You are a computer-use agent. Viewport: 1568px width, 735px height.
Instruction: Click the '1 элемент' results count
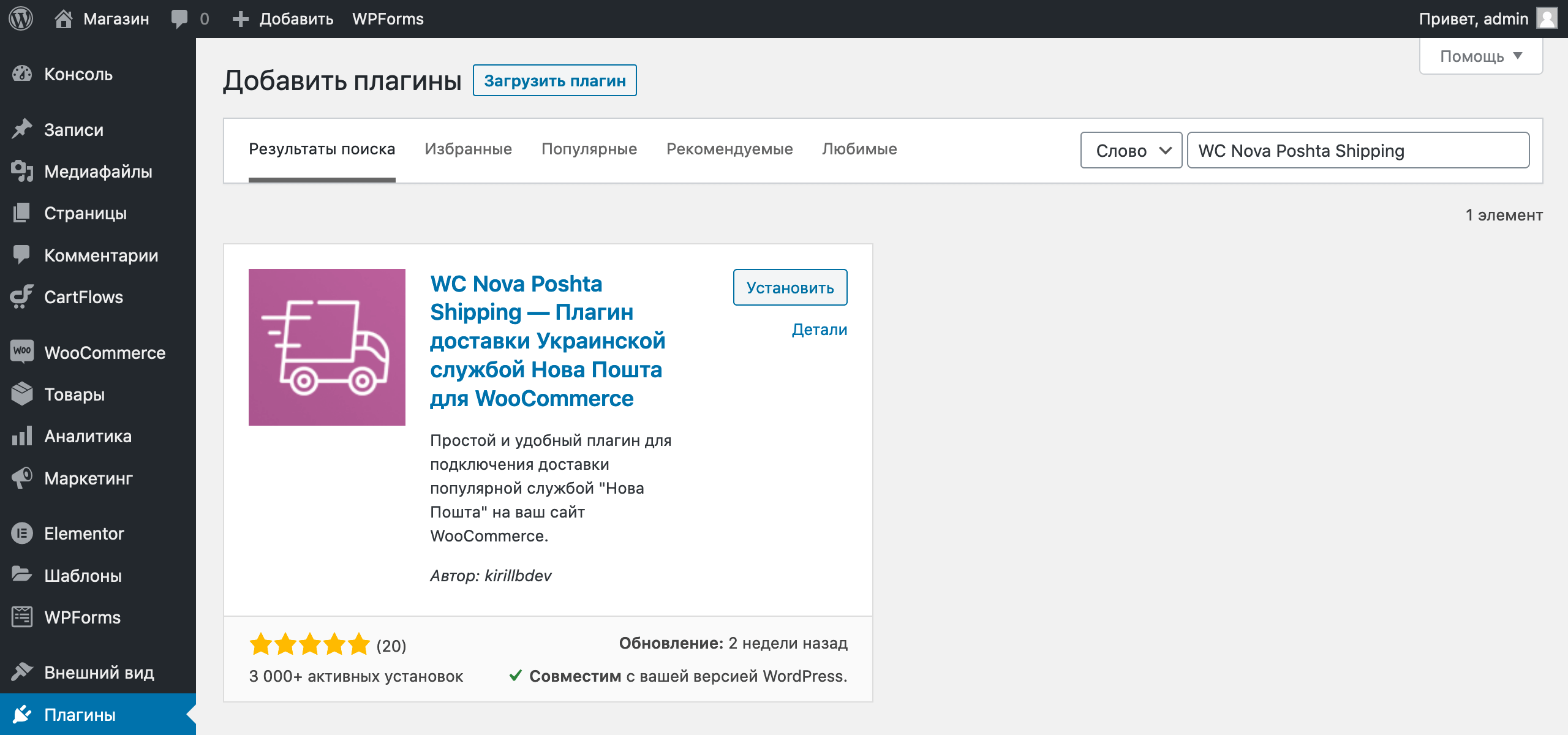point(1504,215)
